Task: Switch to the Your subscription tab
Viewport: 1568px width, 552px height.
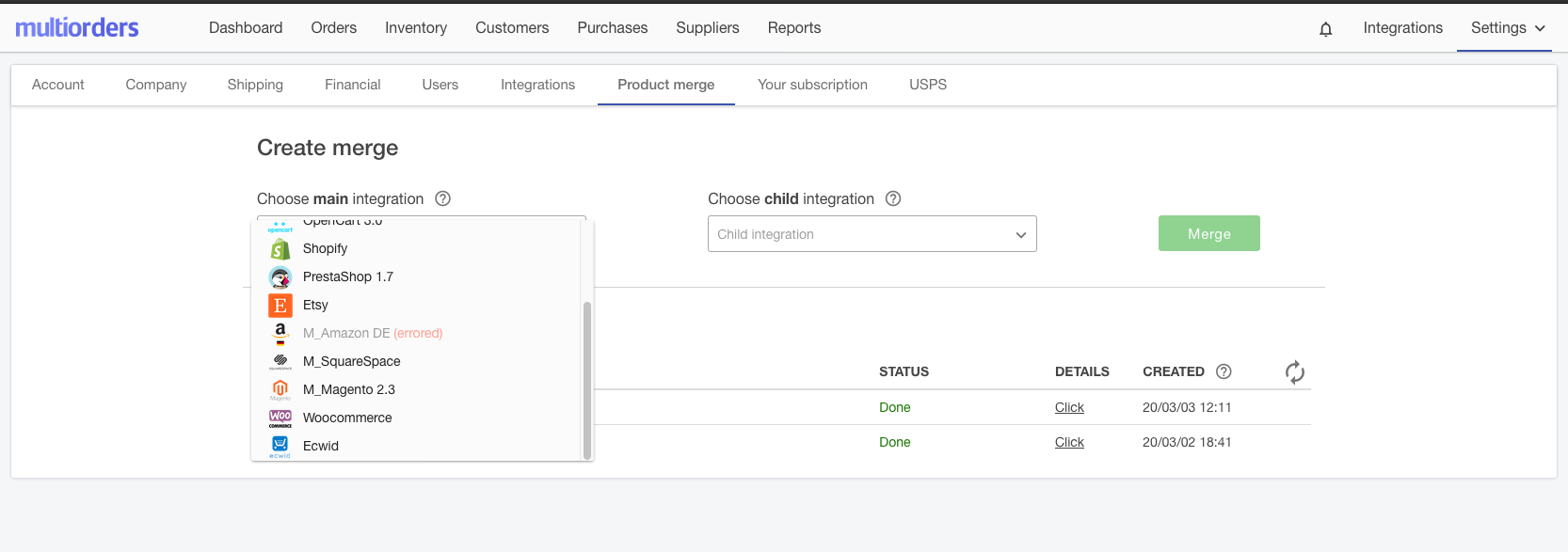Action: (812, 85)
